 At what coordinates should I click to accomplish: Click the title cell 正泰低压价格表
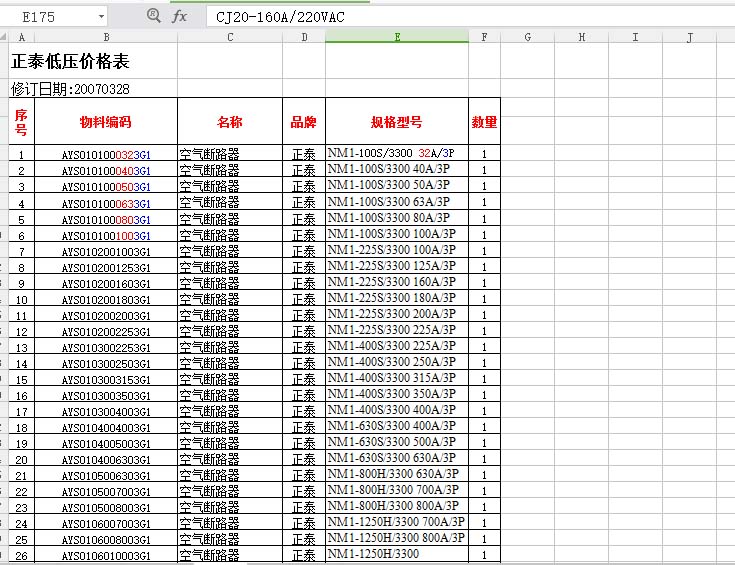point(71,62)
